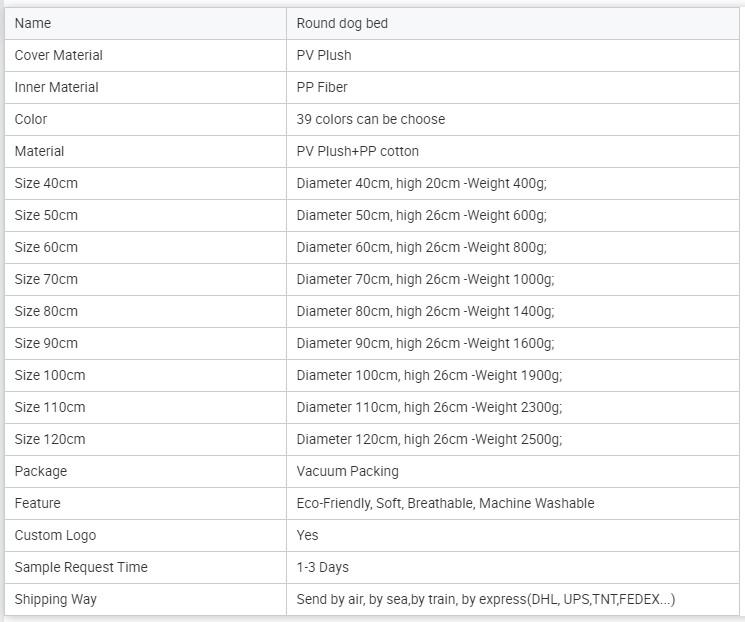745x622 pixels.
Task: Select 'Diameter 110cm, Weight 2300g' cell
Action: point(513,407)
